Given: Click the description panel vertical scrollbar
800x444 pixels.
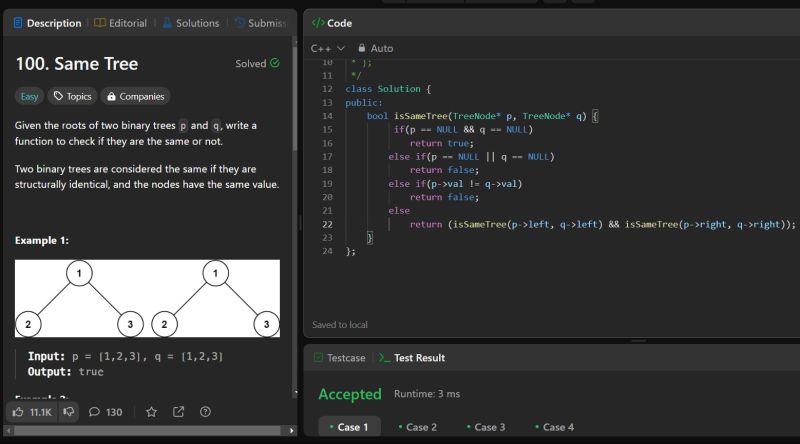Looking at the screenshot, I should pyautogui.click(x=295, y=100).
